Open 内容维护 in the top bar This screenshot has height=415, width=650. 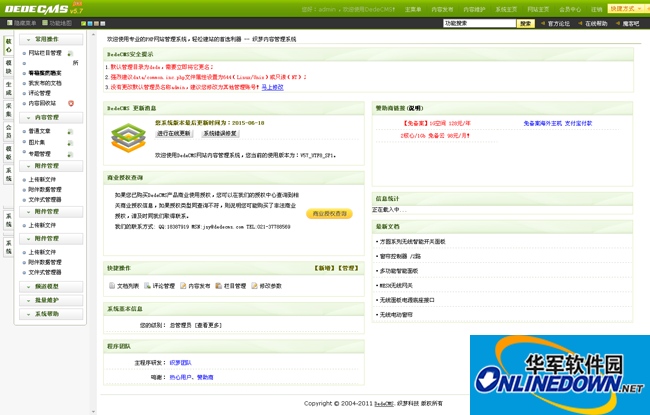tap(474, 10)
